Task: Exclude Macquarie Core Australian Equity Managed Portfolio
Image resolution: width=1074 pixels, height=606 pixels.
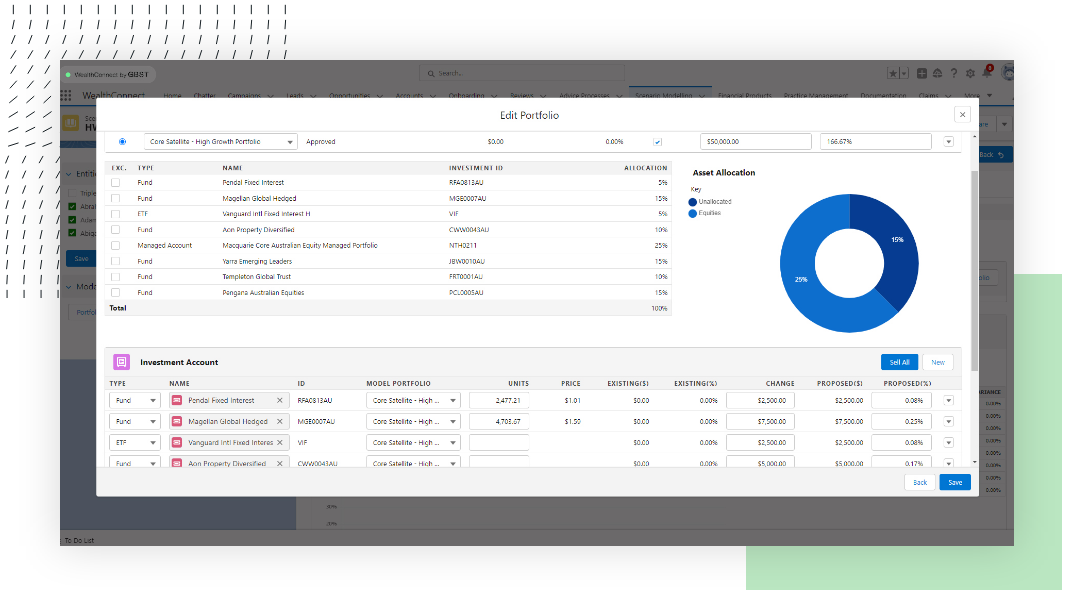Action: pos(115,245)
